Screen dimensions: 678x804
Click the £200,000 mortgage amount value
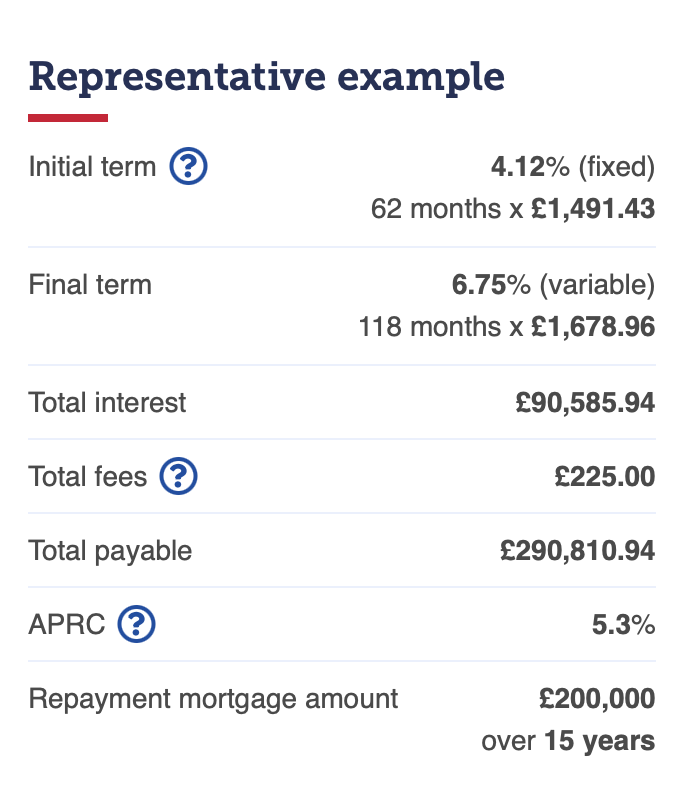(x=597, y=699)
